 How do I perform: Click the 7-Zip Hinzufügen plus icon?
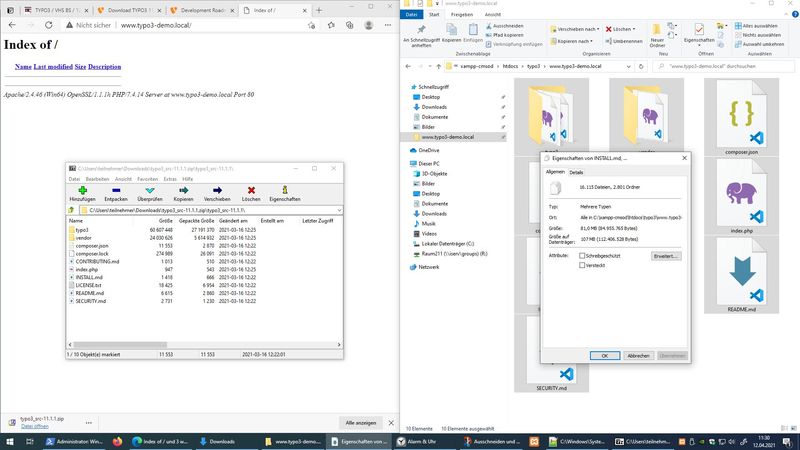coord(82,190)
